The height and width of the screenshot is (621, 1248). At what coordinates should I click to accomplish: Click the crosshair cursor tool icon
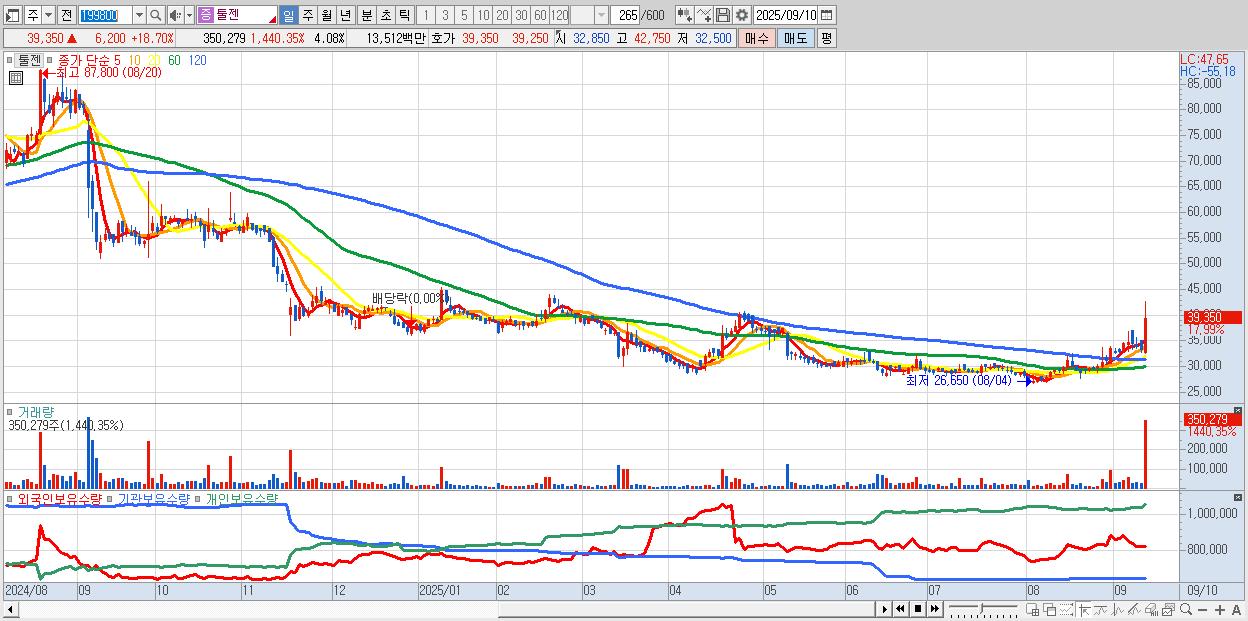pos(1084,609)
